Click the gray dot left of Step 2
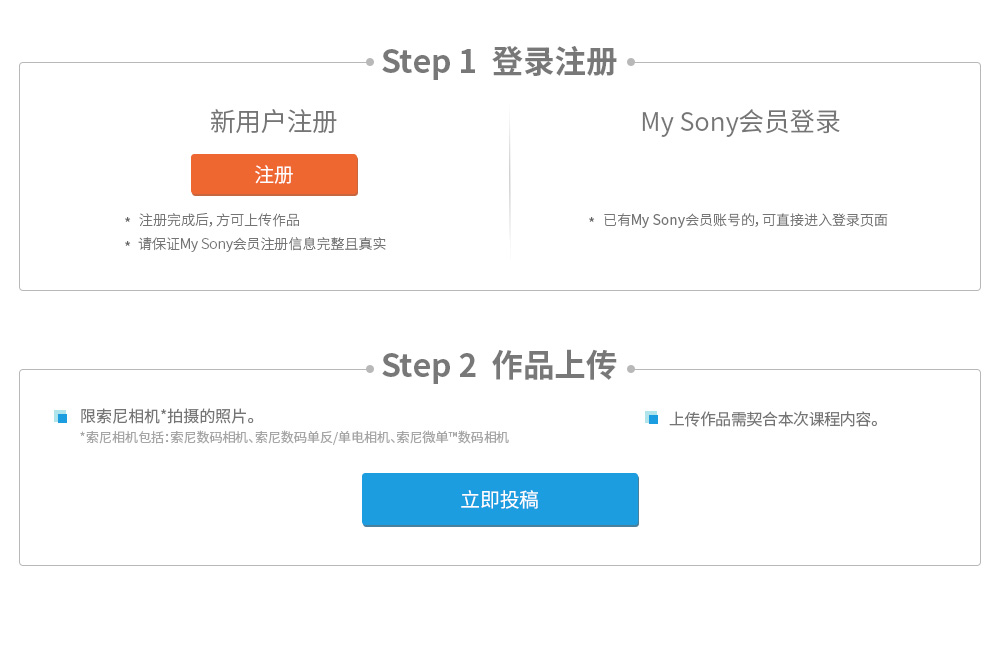The image size is (1000, 645). click(370, 369)
